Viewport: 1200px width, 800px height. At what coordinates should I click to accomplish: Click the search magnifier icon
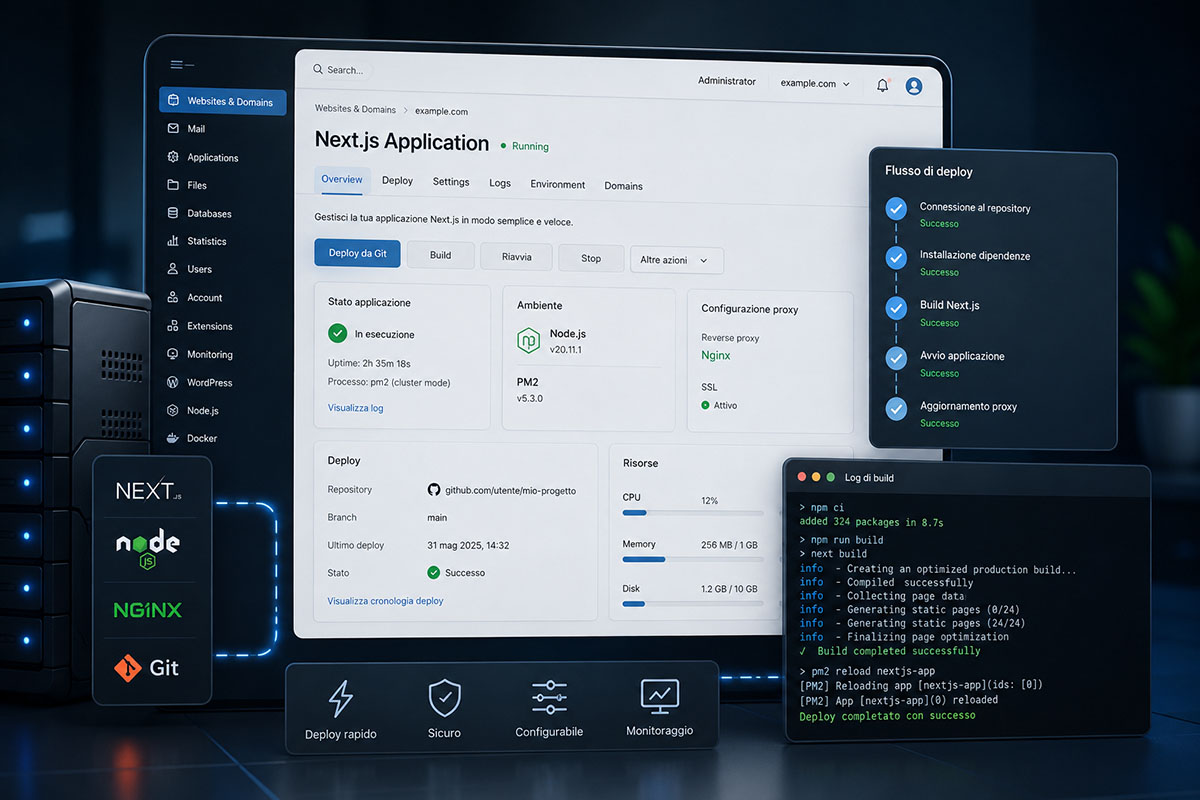pyautogui.click(x=318, y=69)
